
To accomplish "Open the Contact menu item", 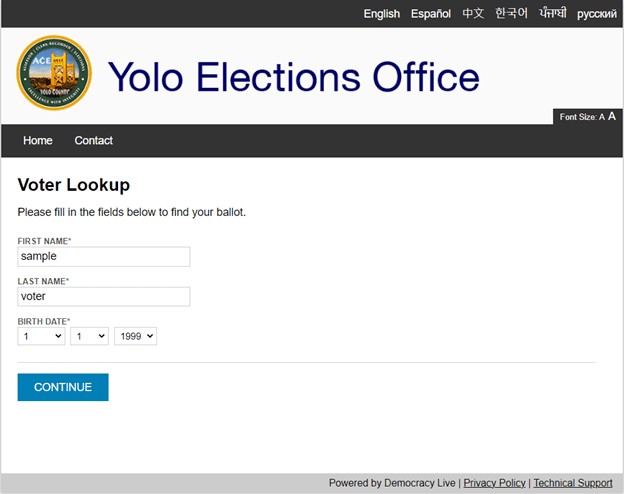I will pyautogui.click(x=93, y=141).
